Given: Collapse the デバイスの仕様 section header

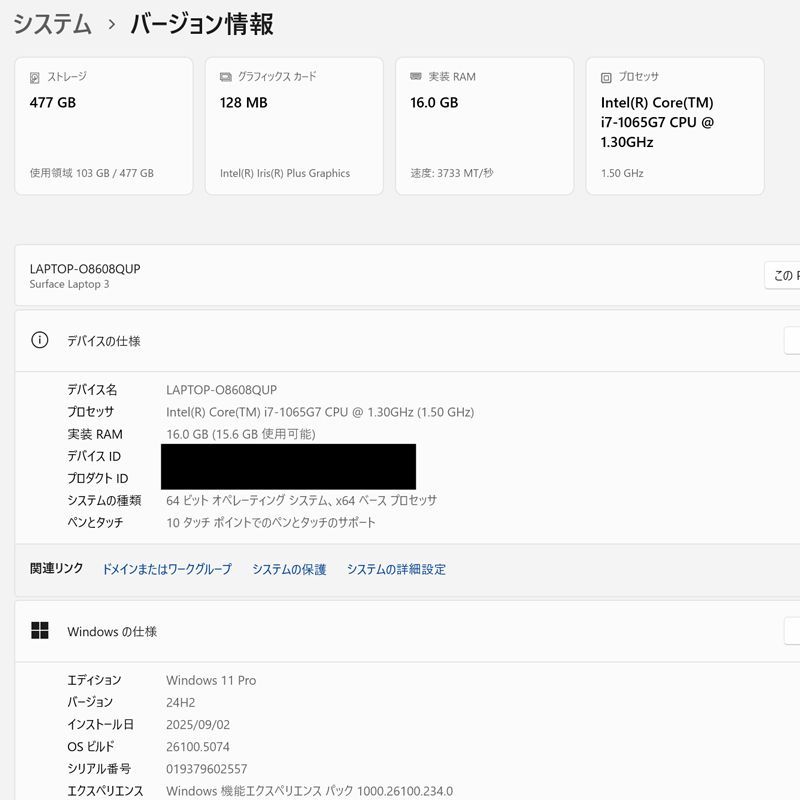Looking at the screenshot, I should click(x=407, y=341).
